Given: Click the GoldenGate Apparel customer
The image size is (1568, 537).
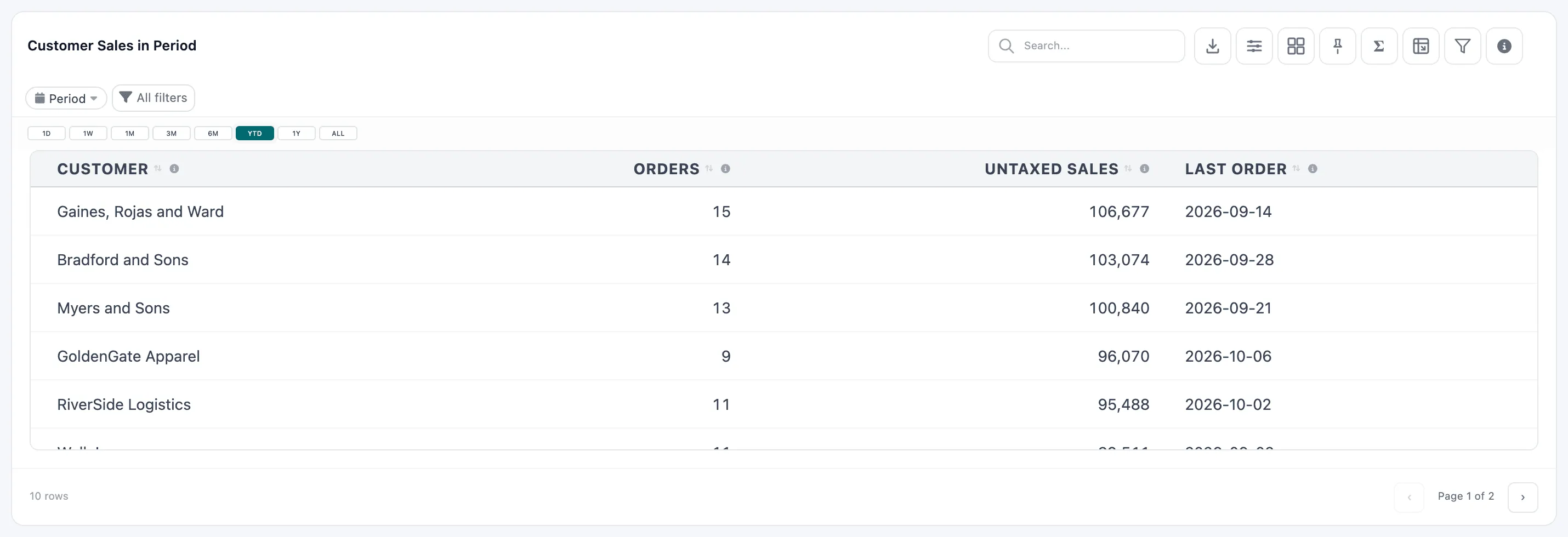Looking at the screenshot, I should pos(128,356).
